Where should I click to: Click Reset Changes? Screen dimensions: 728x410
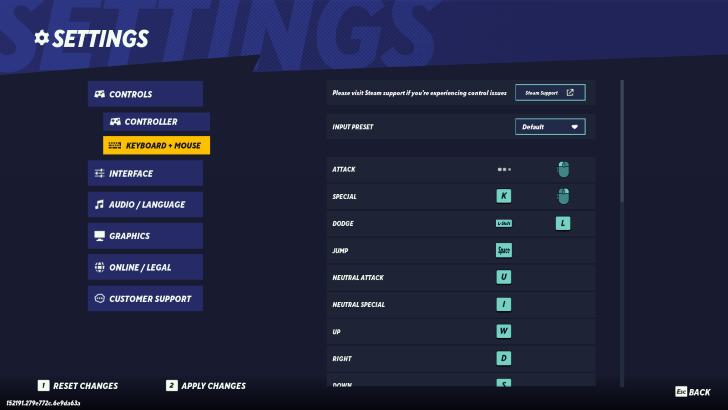(78, 385)
